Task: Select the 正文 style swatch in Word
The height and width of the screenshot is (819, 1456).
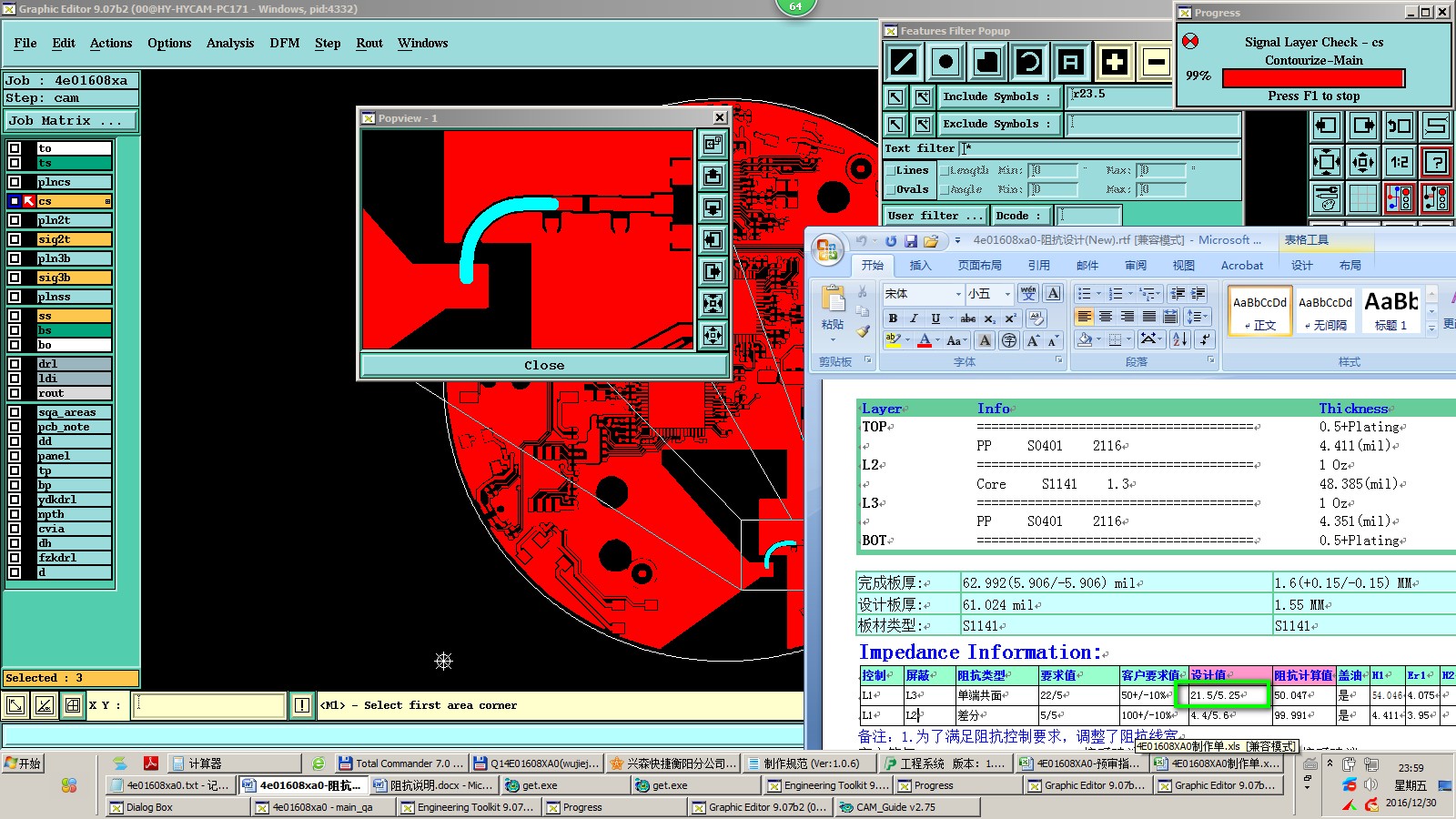Action: tap(1260, 310)
